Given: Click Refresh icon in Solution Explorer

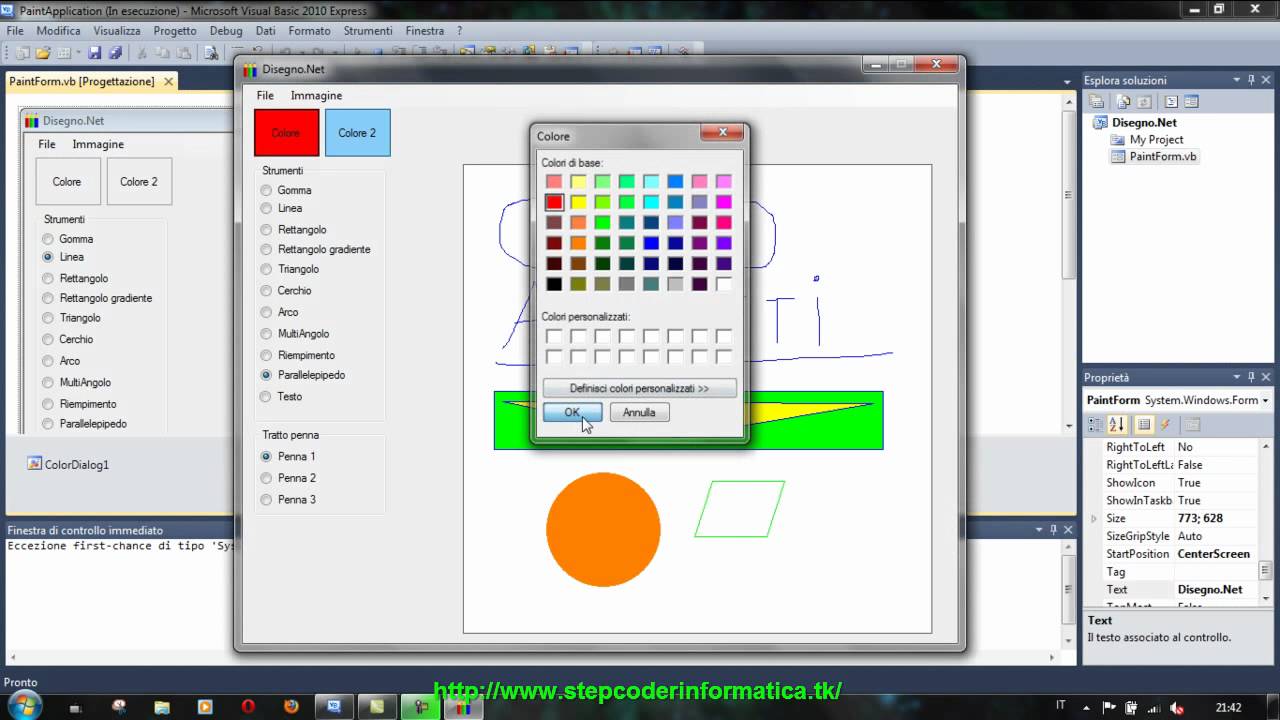Looking at the screenshot, I should [1145, 101].
